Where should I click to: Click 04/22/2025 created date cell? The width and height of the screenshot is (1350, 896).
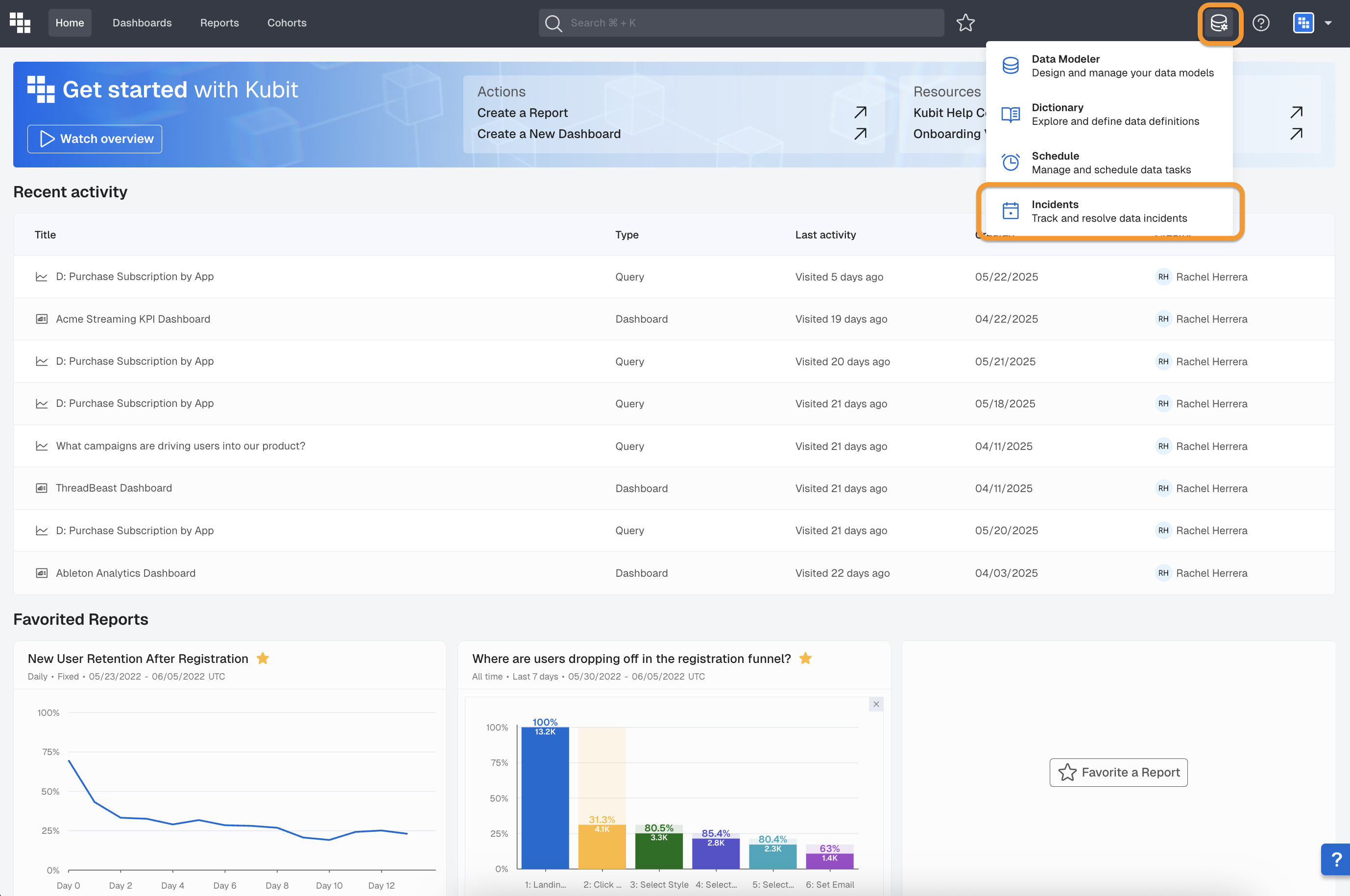pos(1007,319)
